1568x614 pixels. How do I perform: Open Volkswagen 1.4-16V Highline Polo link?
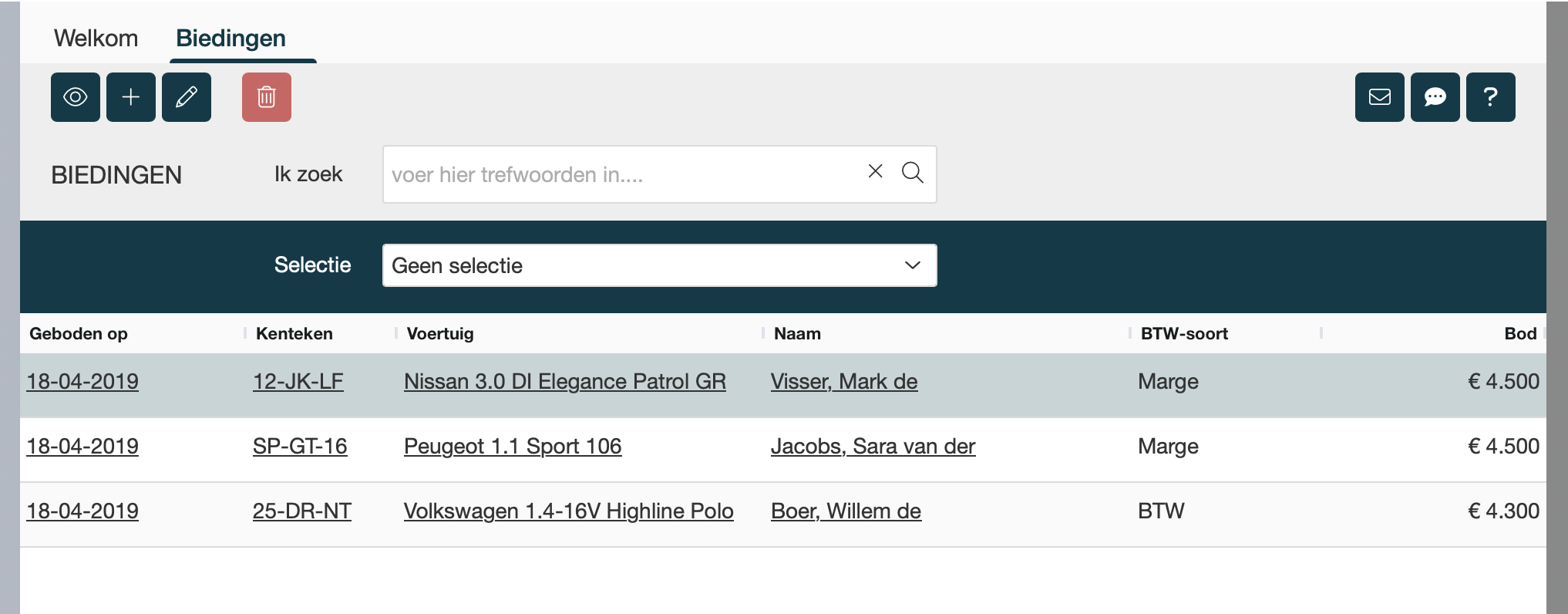click(568, 511)
